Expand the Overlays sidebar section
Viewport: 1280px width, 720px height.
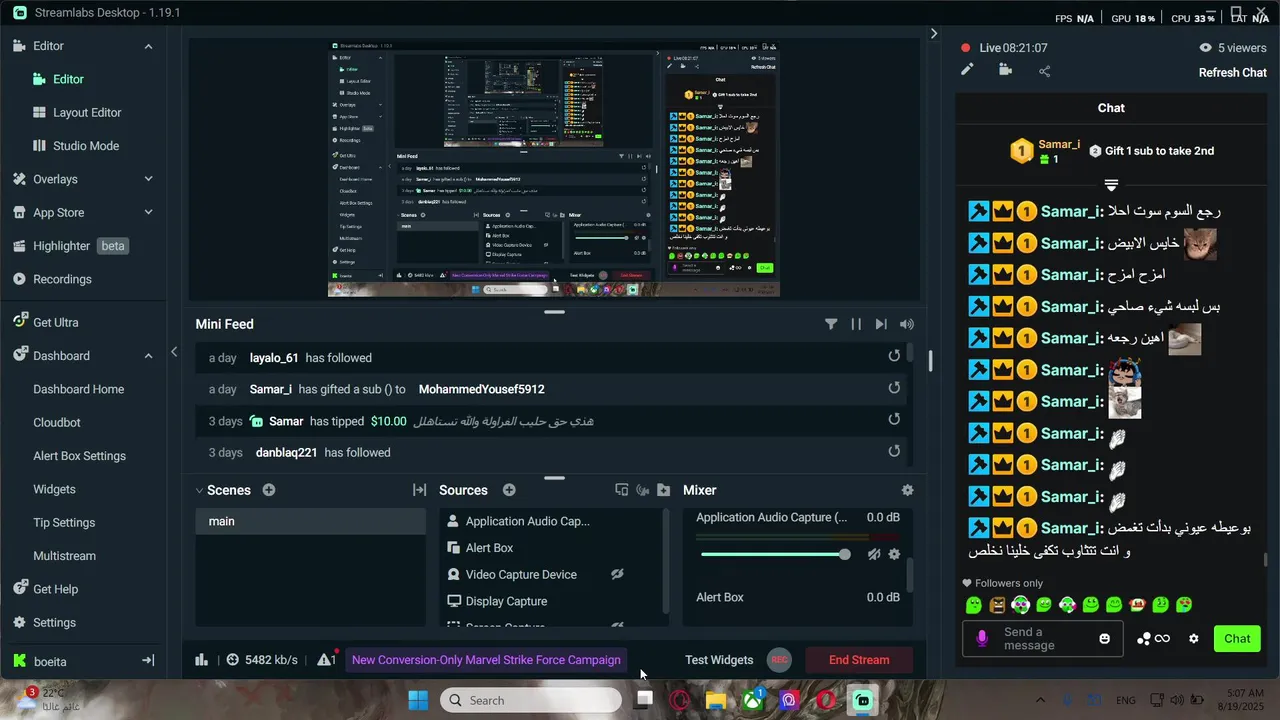[148, 179]
